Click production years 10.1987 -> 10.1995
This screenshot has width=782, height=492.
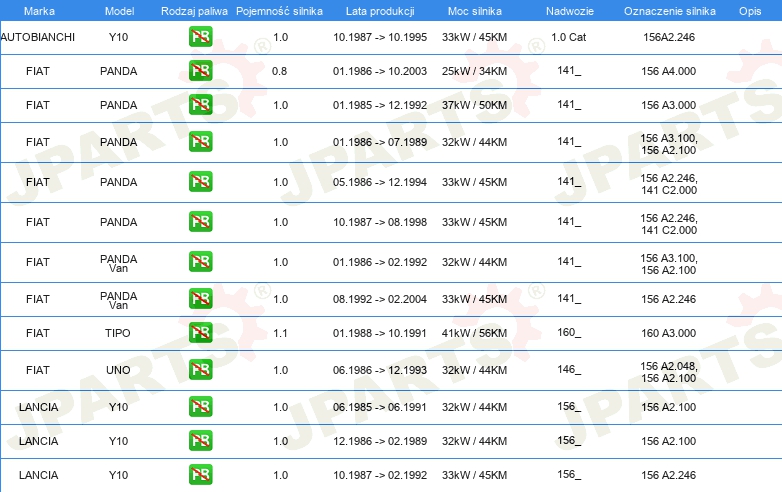coord(380,37)
